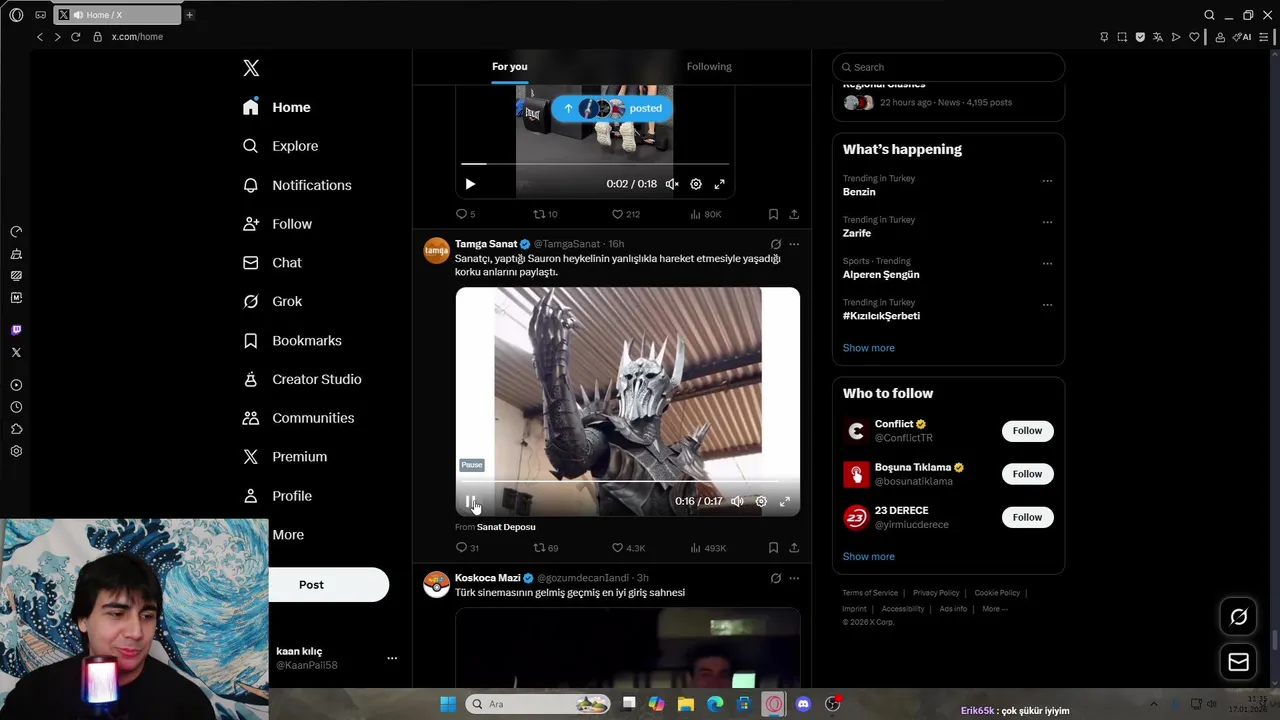The height and width of the screenshot is (720, 1280).
Task: Open Grok from the sidebar
Action: coord(272,301)
